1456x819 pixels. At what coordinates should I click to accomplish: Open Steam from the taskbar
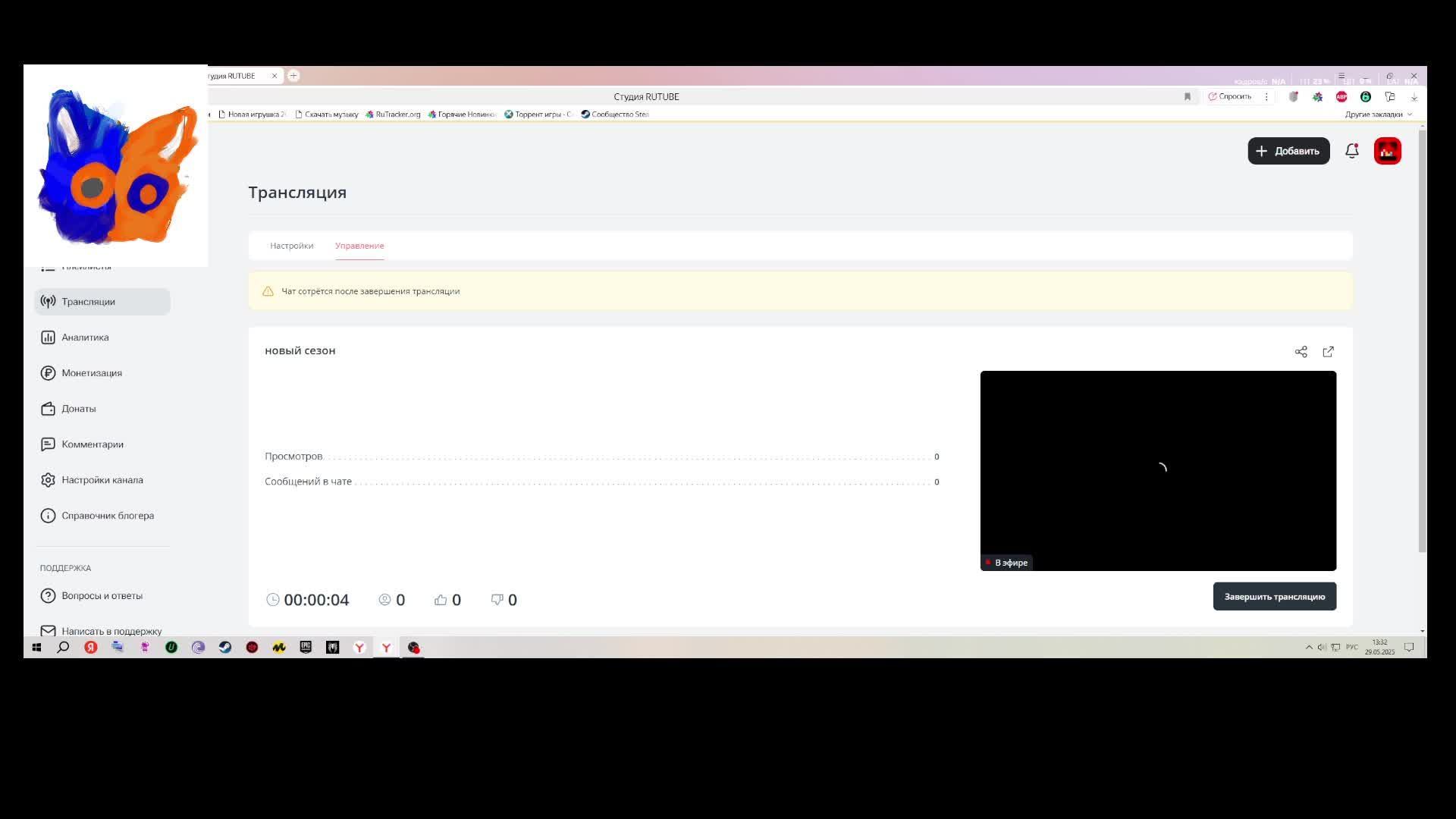(225, 648)
